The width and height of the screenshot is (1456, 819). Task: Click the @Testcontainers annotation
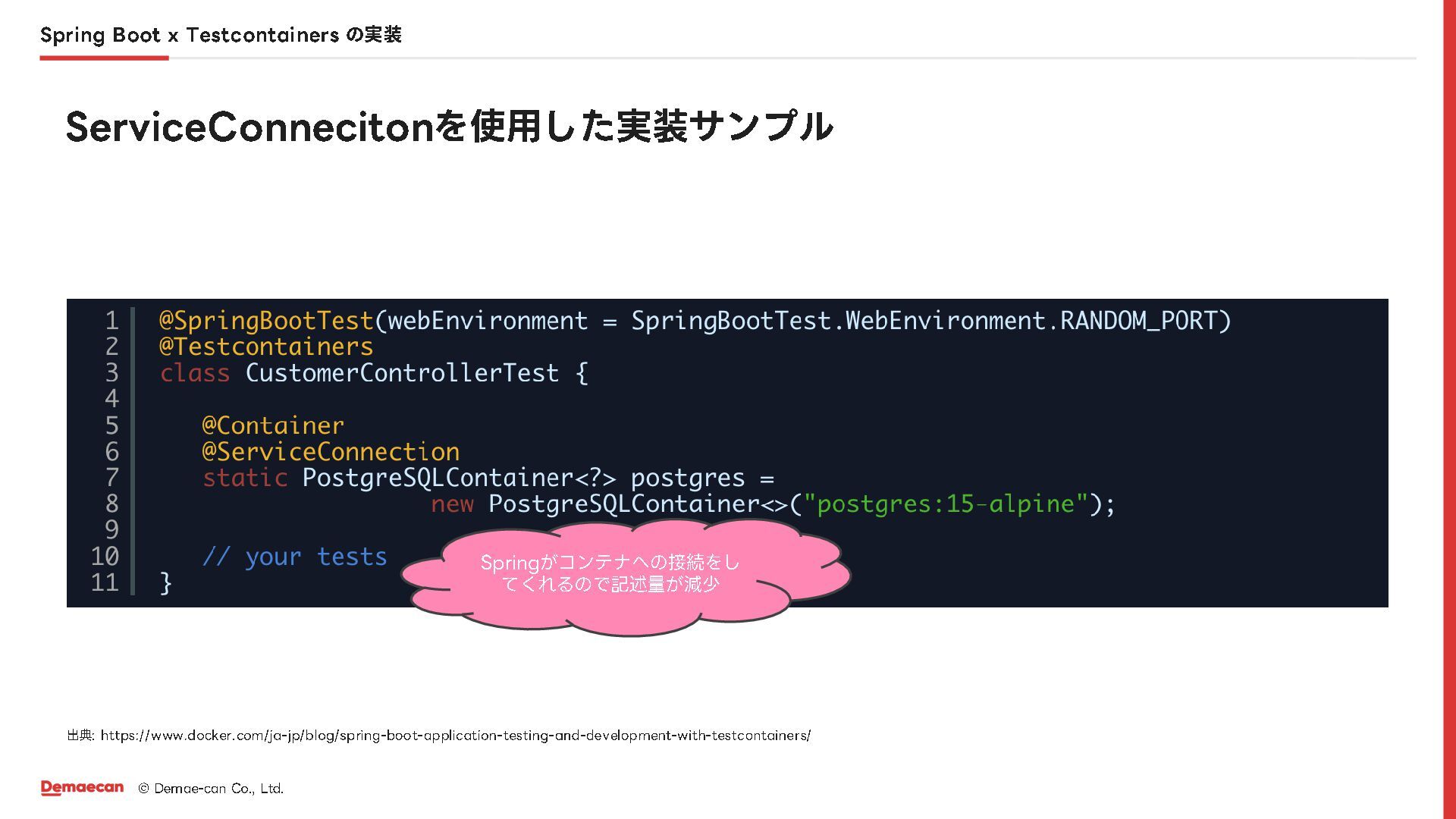point(266,347)
